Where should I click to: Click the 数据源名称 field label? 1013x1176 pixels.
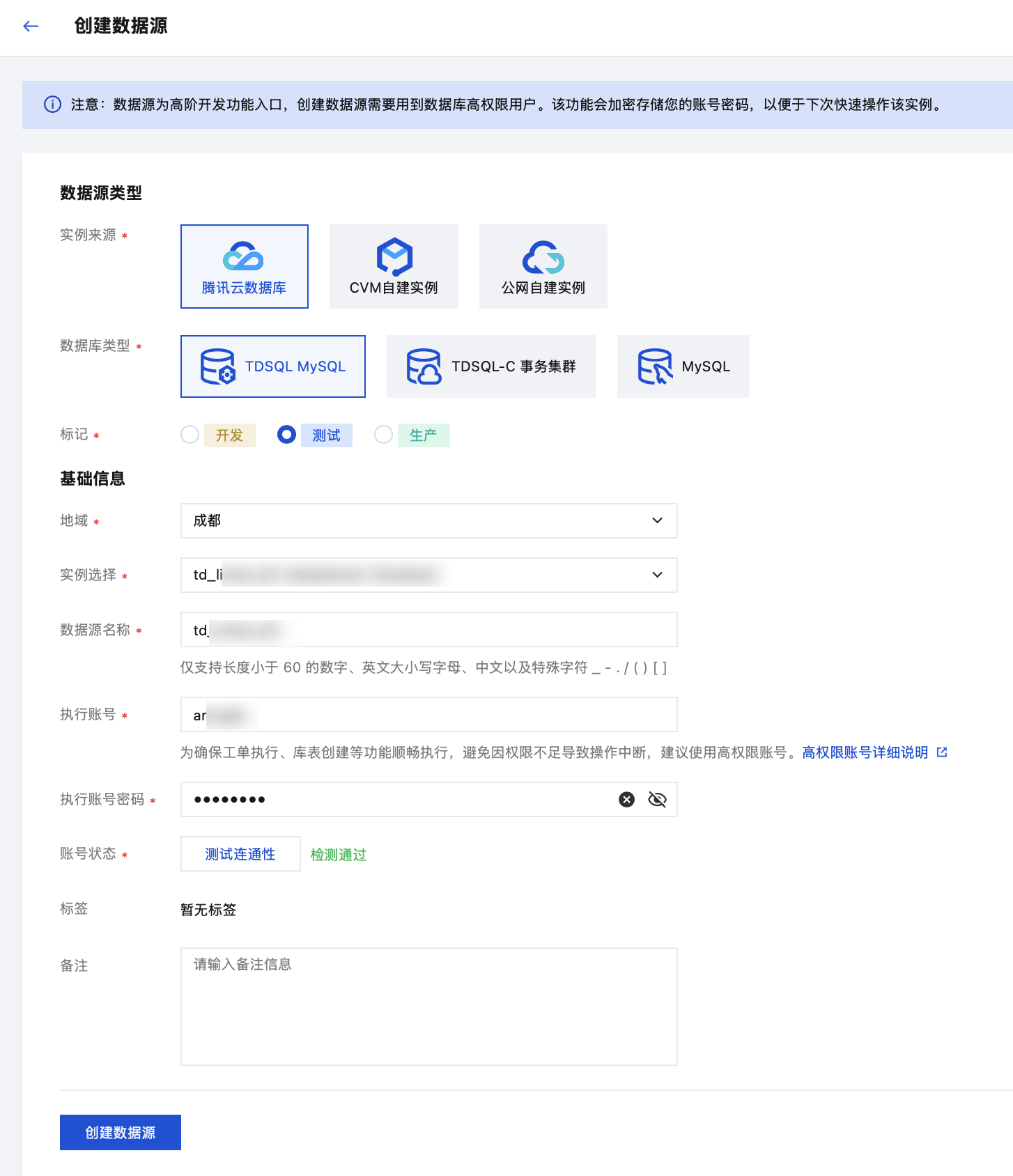pos(95,630)
